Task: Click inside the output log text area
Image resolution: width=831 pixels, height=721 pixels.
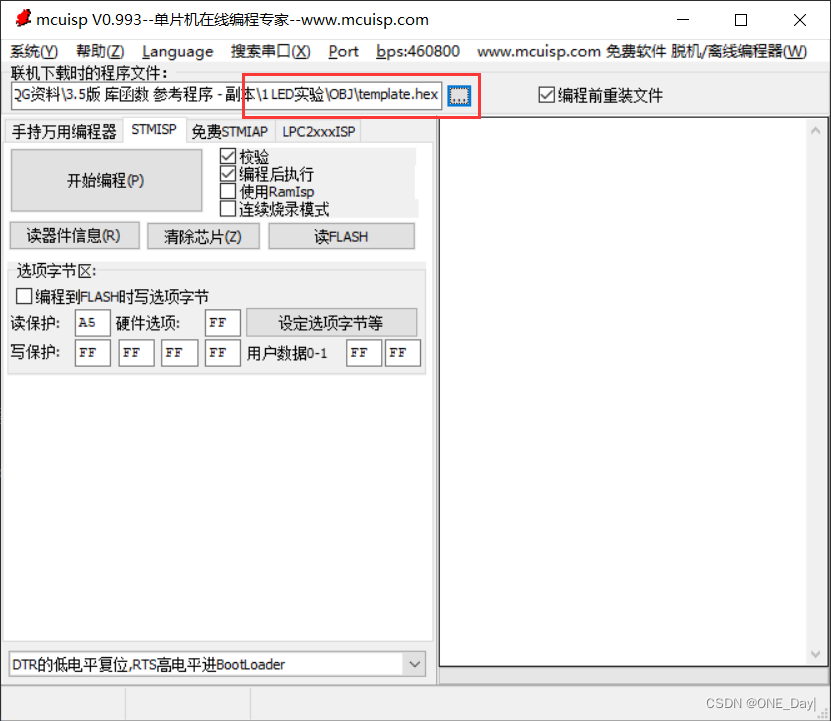Action: pos(623,392)
